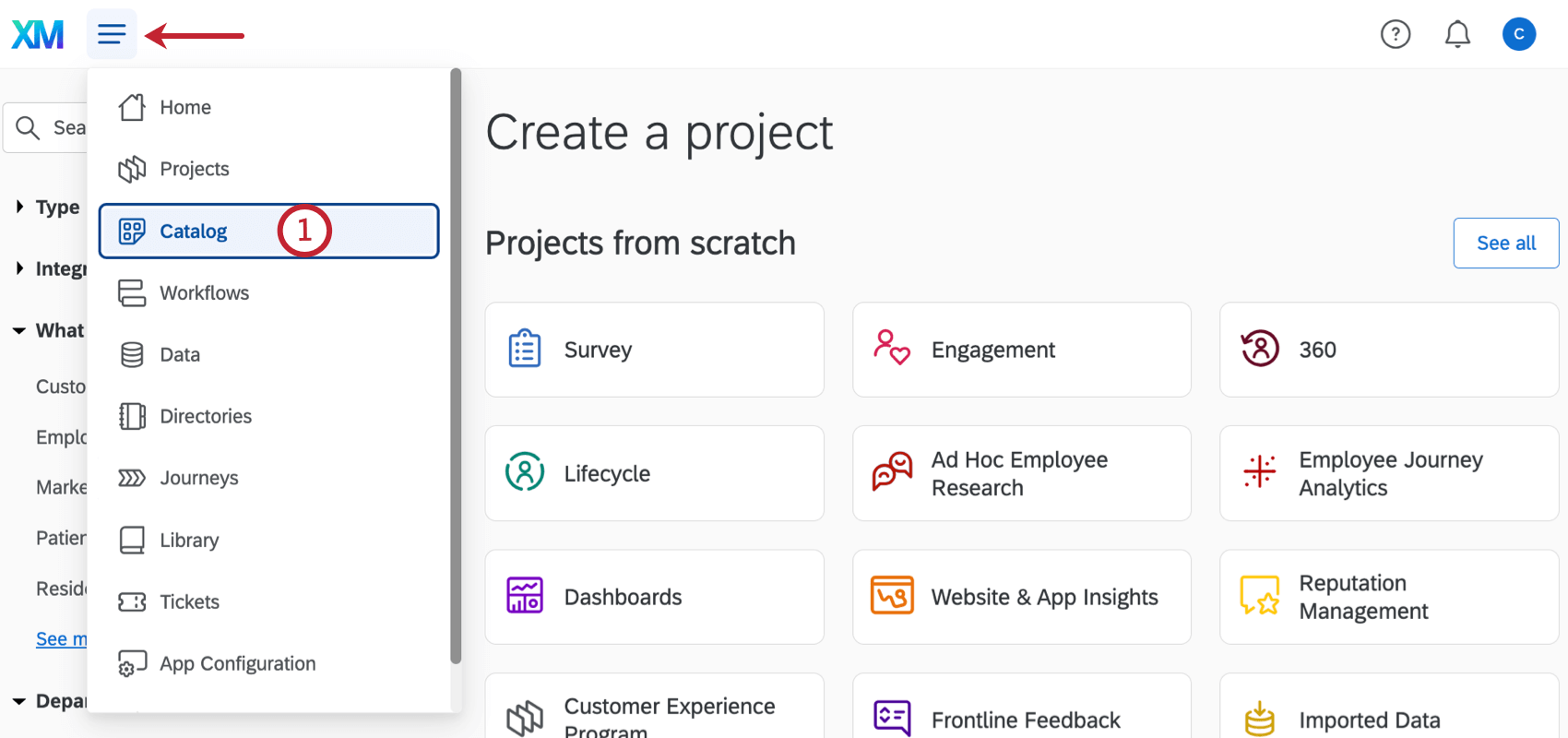
Task: Click the See more link
Action: coord(61,639)
